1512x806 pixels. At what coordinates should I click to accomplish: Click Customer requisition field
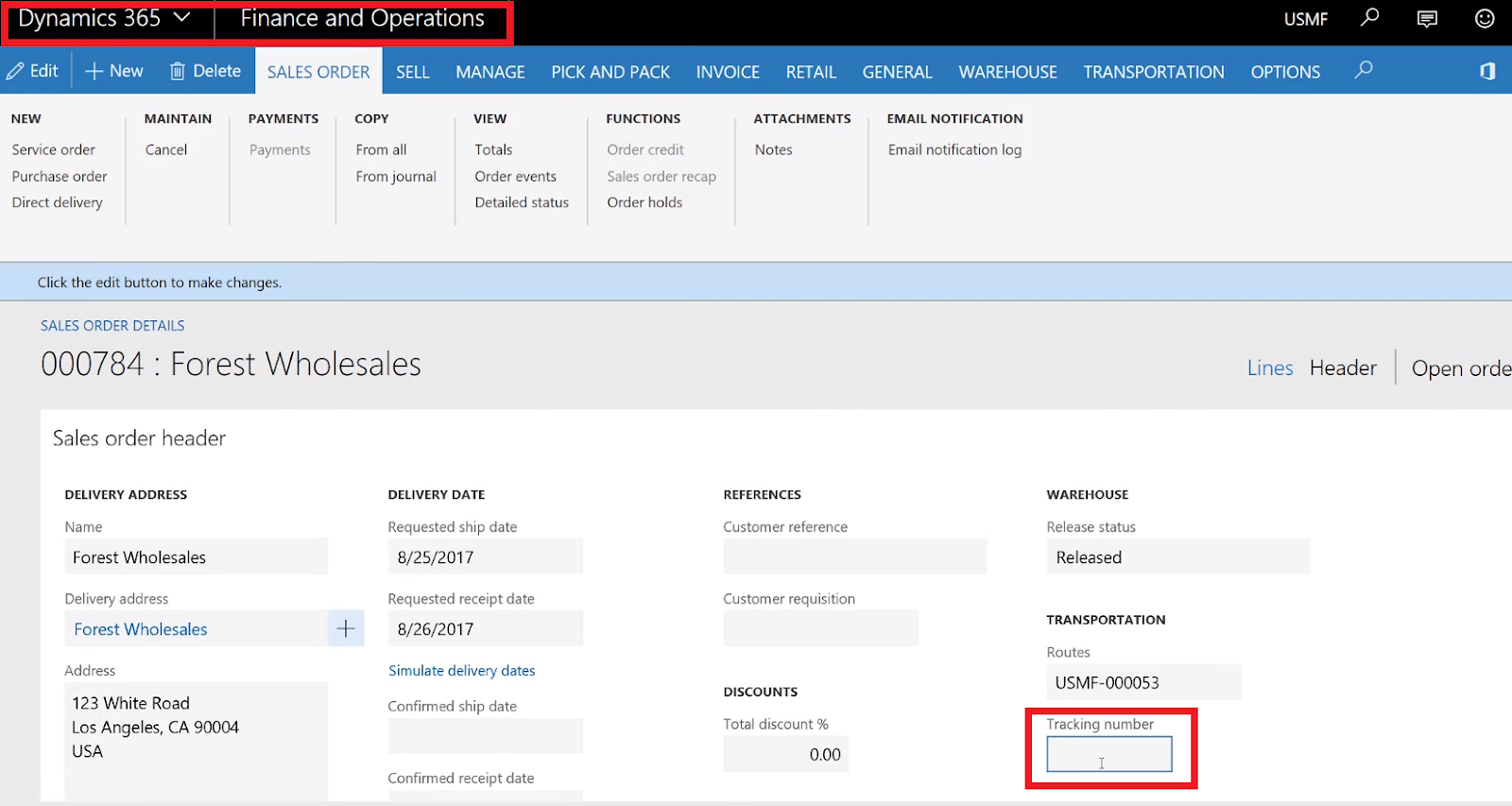coord(820,628)
